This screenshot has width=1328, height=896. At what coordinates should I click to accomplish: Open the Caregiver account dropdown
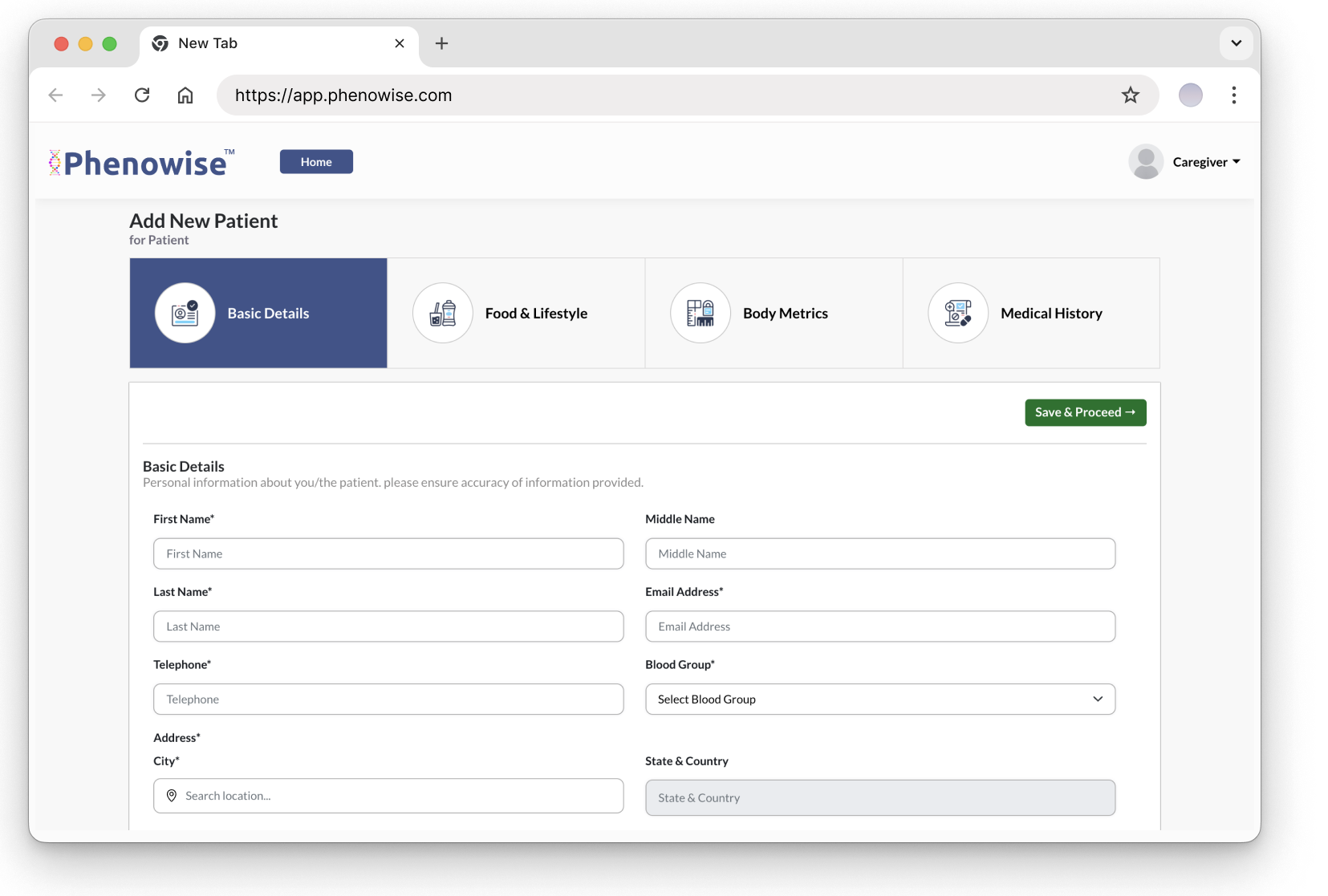(x=1206, y=162)
